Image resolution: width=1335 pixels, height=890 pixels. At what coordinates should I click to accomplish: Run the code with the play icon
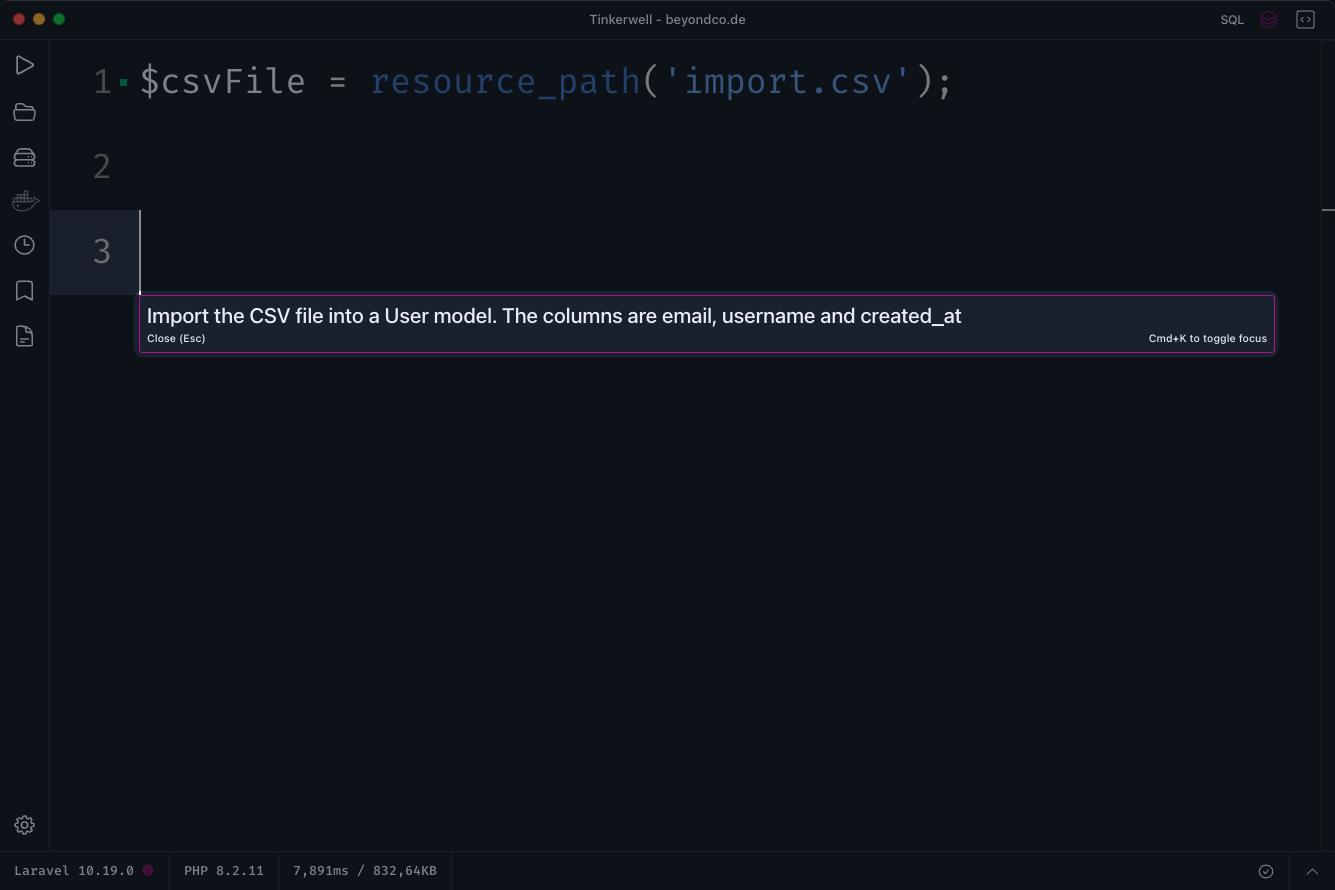tap(25, 66)
